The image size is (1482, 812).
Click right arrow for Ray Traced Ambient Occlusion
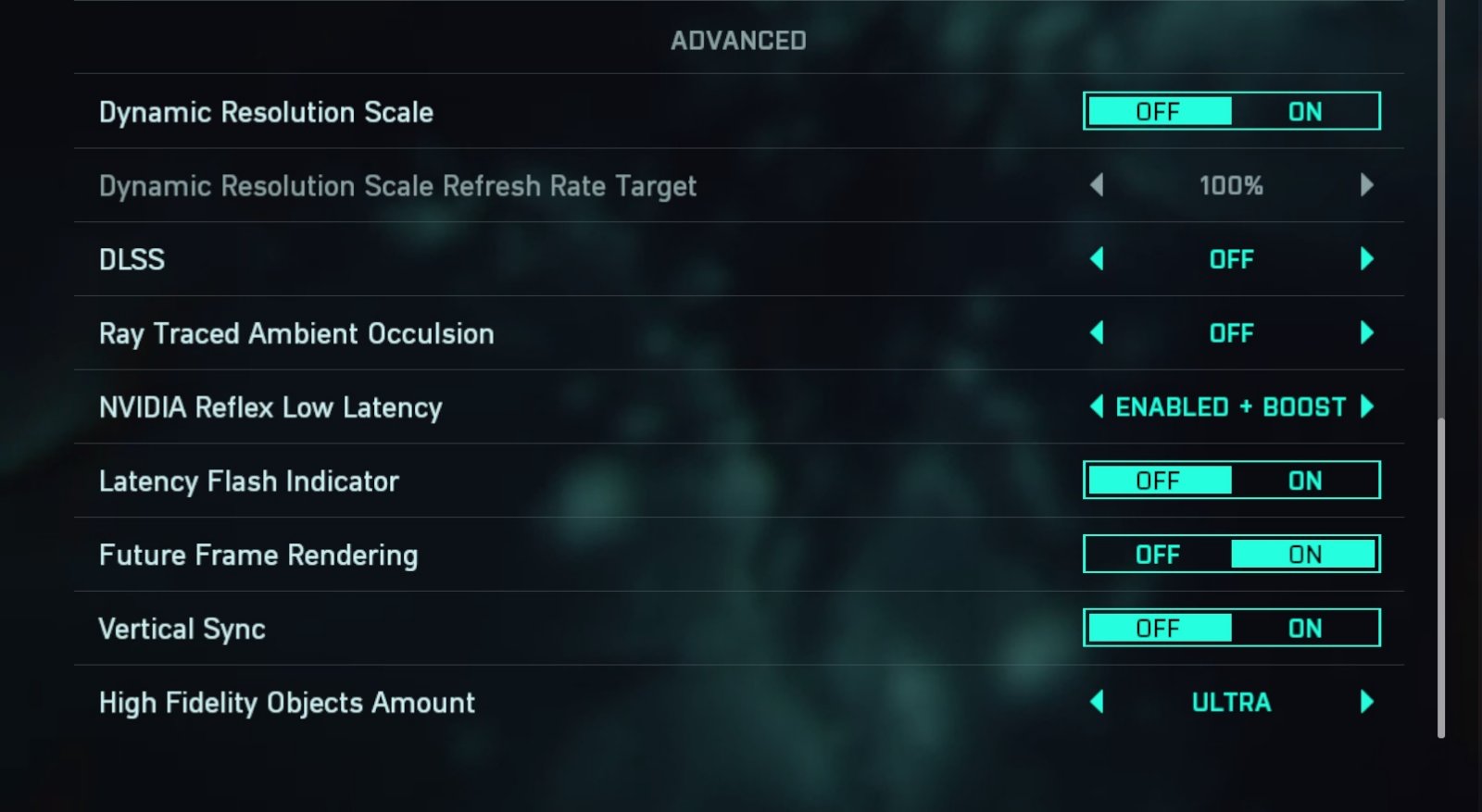[1367, 333]
